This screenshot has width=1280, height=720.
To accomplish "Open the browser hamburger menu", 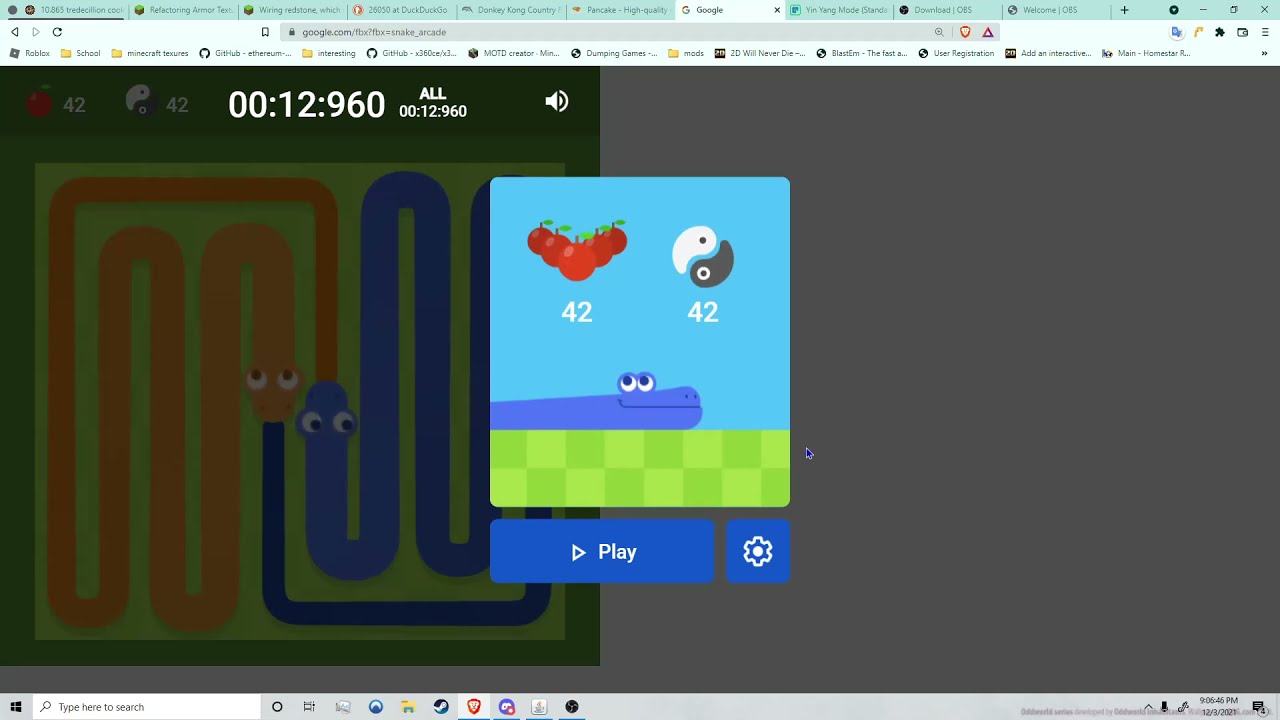I will tap(1265, 32).
